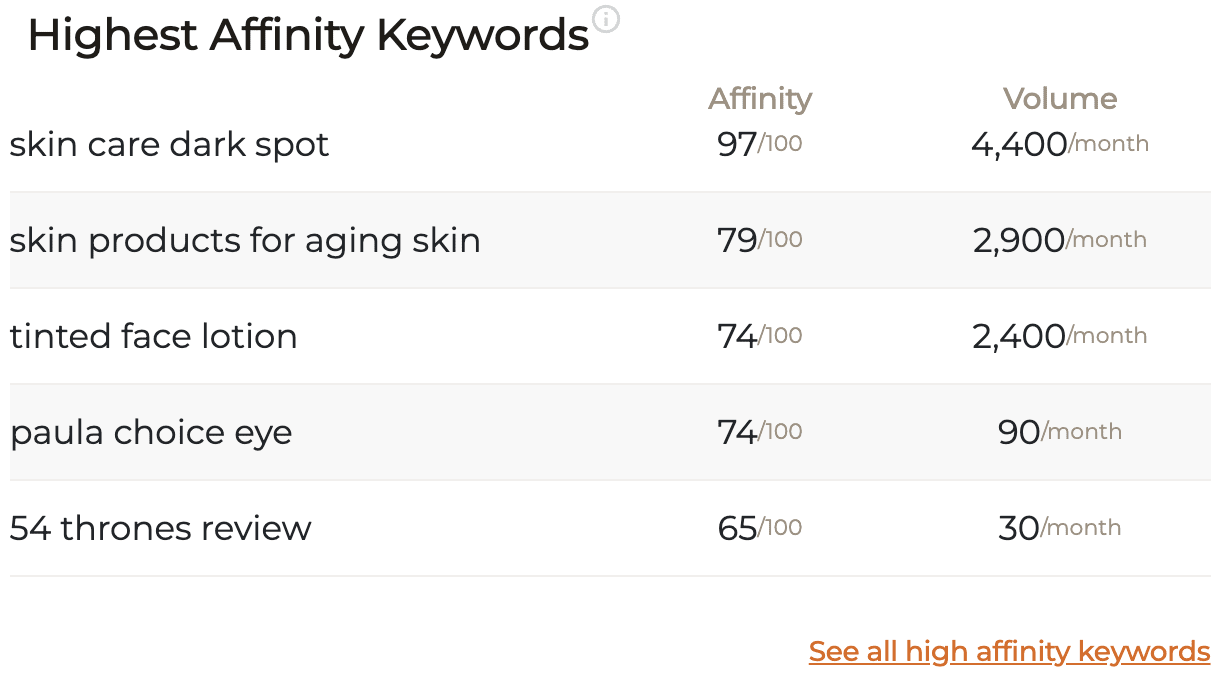Select the 65/100 affinity score
The height and width of the screenshot is (692, 1222).
coord(760,529)
